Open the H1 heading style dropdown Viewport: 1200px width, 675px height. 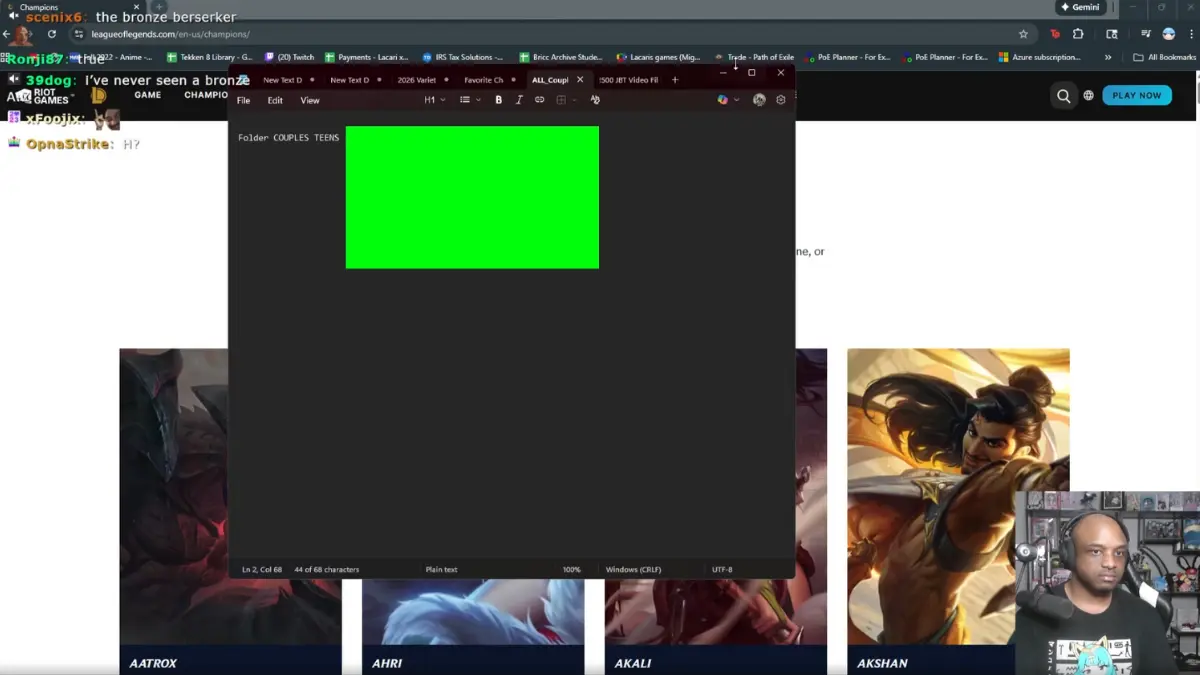[435, 100]
